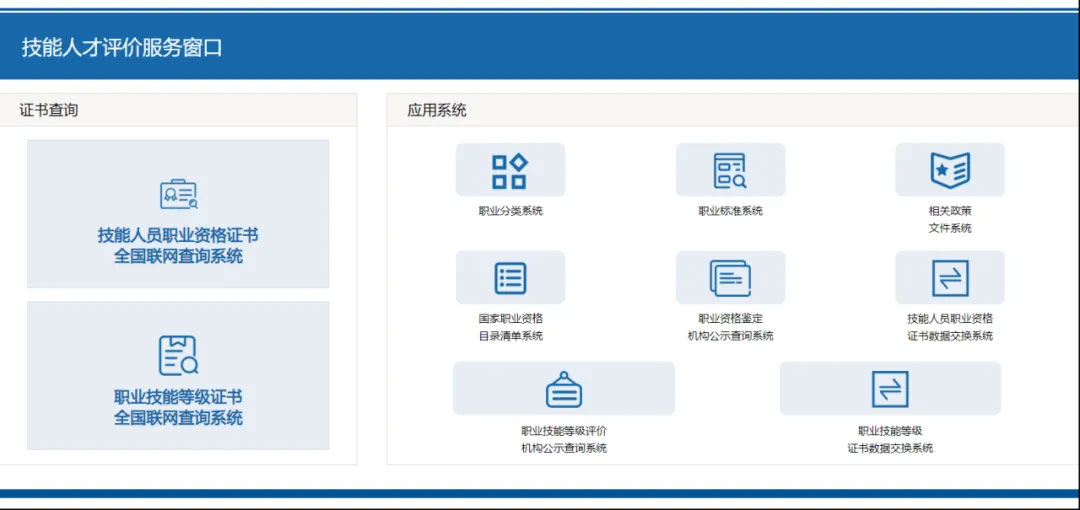1080x510 pixels.
Task: Open the 职业资格鉴定机构公示查询系统 icon
Action: (x=730, y=278)
